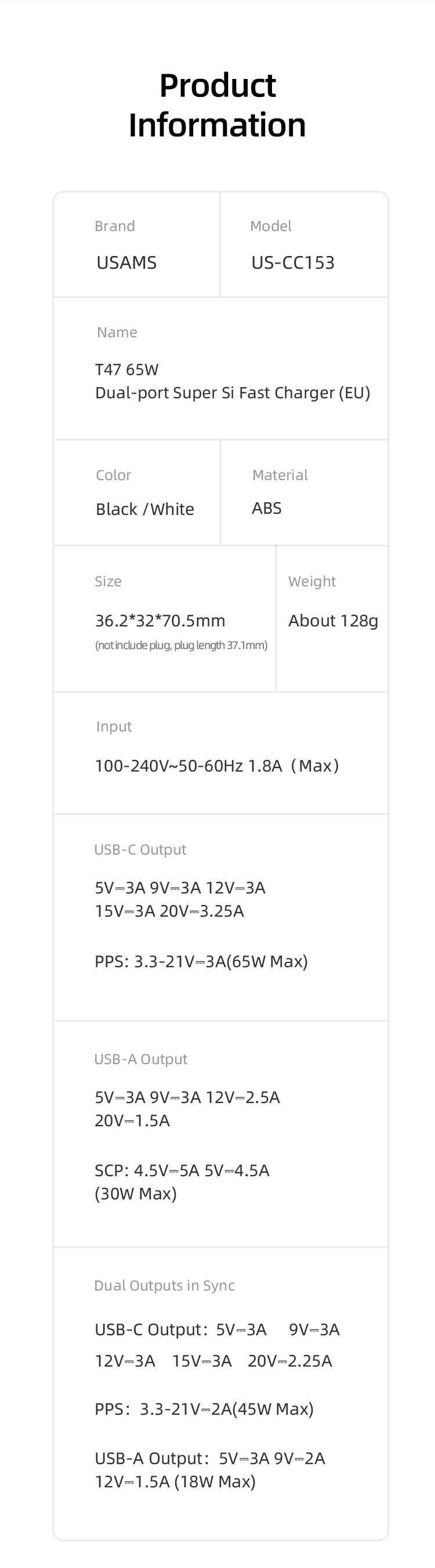Click the Product Information heading
The image size is (435, 1568).
click(217, 105)
